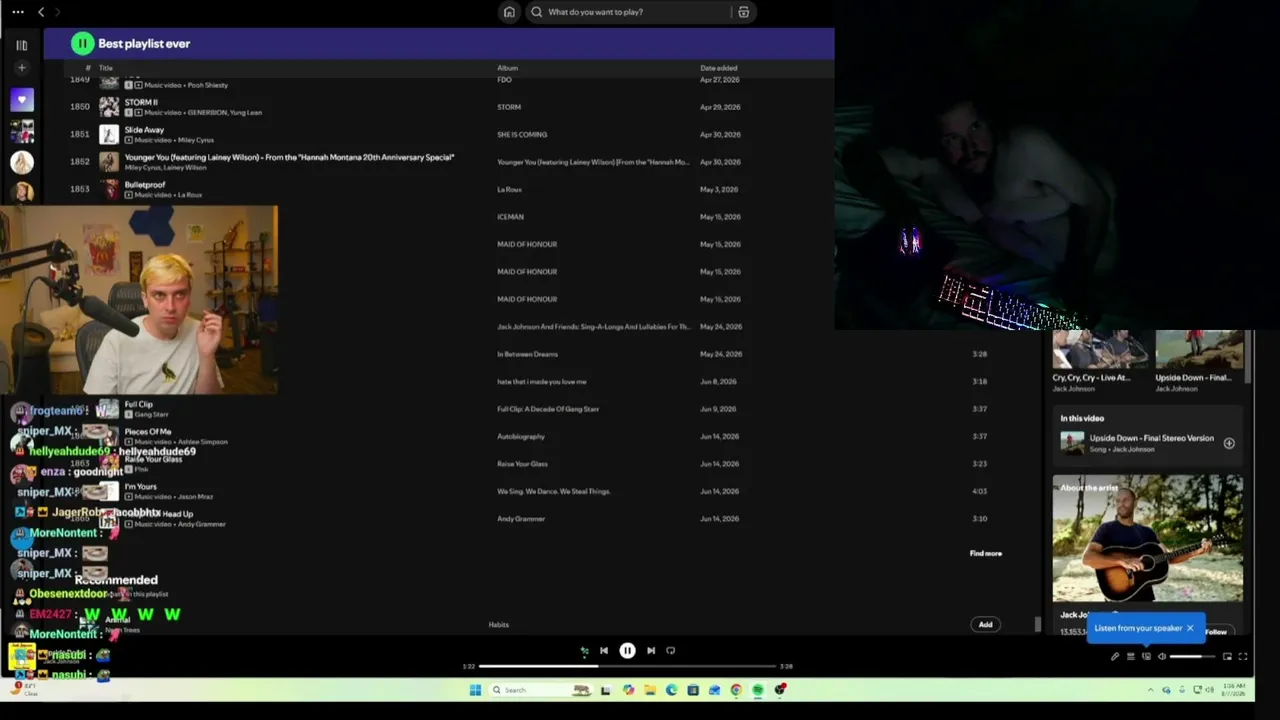Open the About the artist Jack Johnson card
The width and height of the screenshot is (1280, 720).
click(1148, 554)
